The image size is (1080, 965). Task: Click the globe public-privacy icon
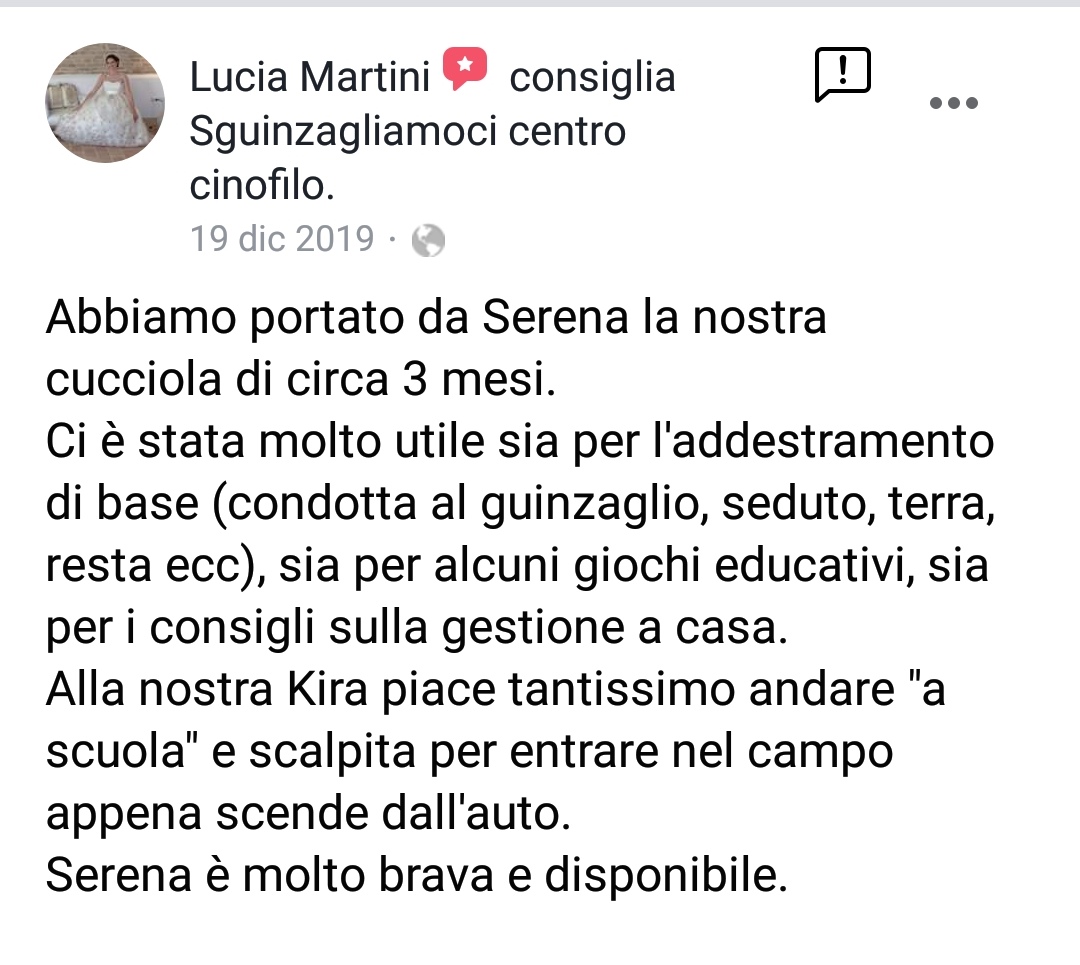(428, 240)
